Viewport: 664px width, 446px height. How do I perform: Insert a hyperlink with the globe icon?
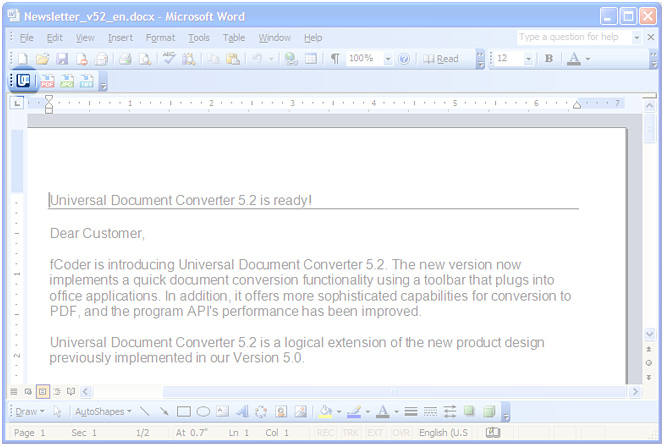(x=291, y=59)
